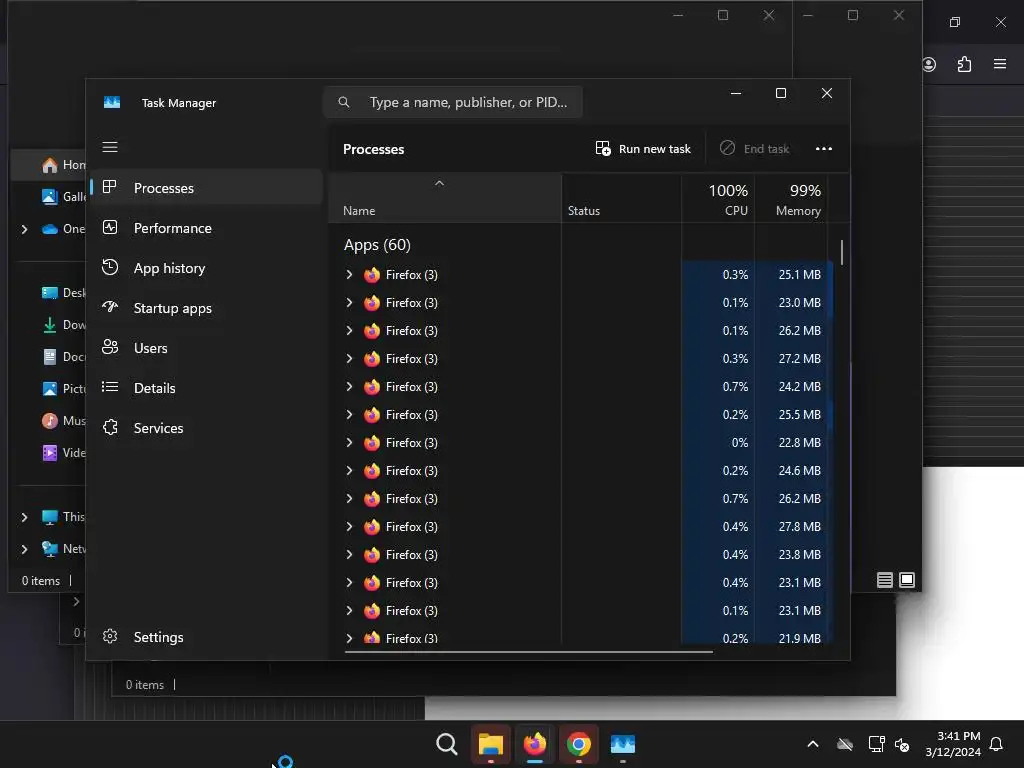Switch File Explorer to large thumbnails view
The height and width of the screenshot is (768, 1024).
(907, 580)
